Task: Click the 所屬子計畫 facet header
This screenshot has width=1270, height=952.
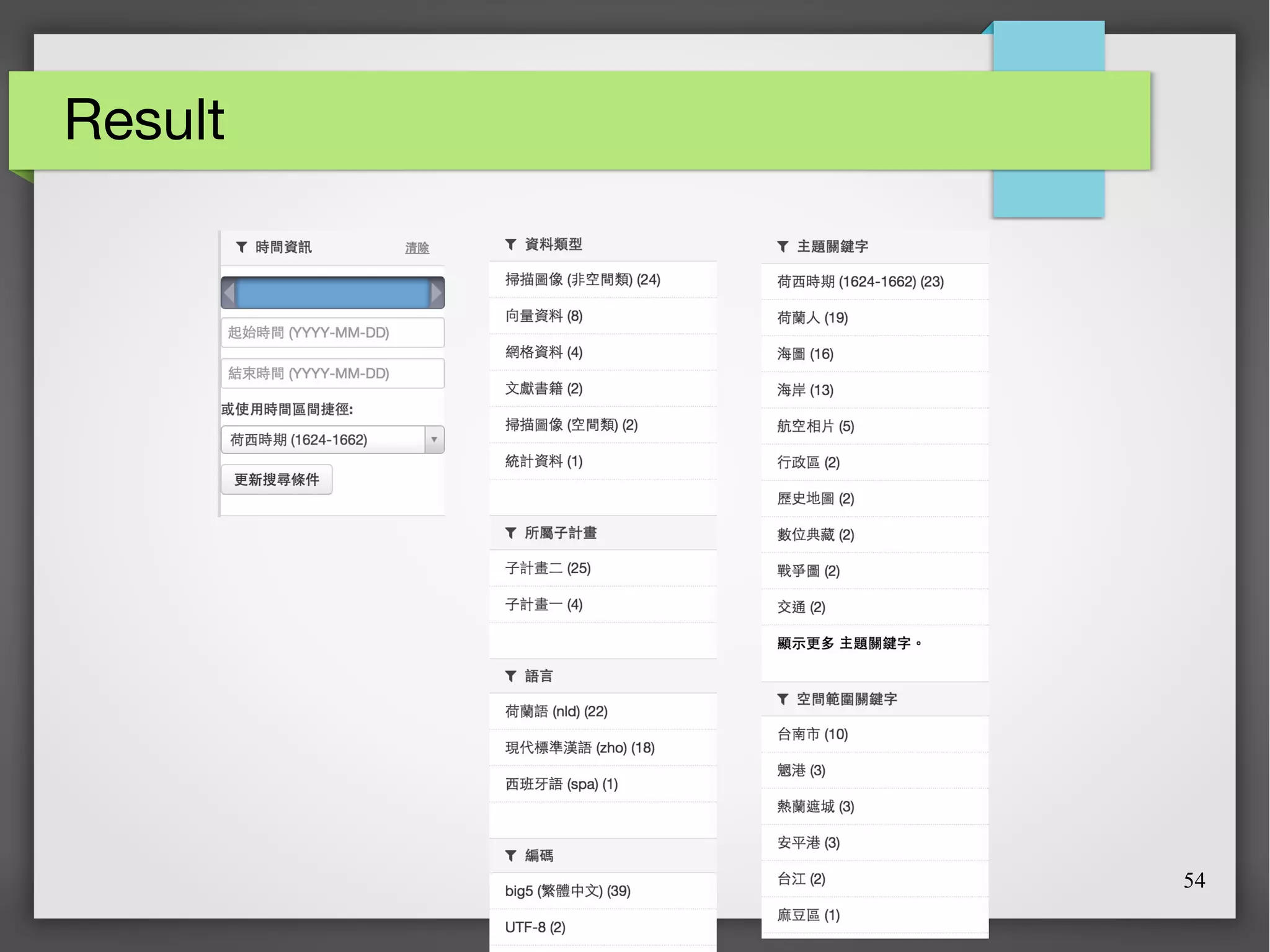Action: (x=603, y=533)
